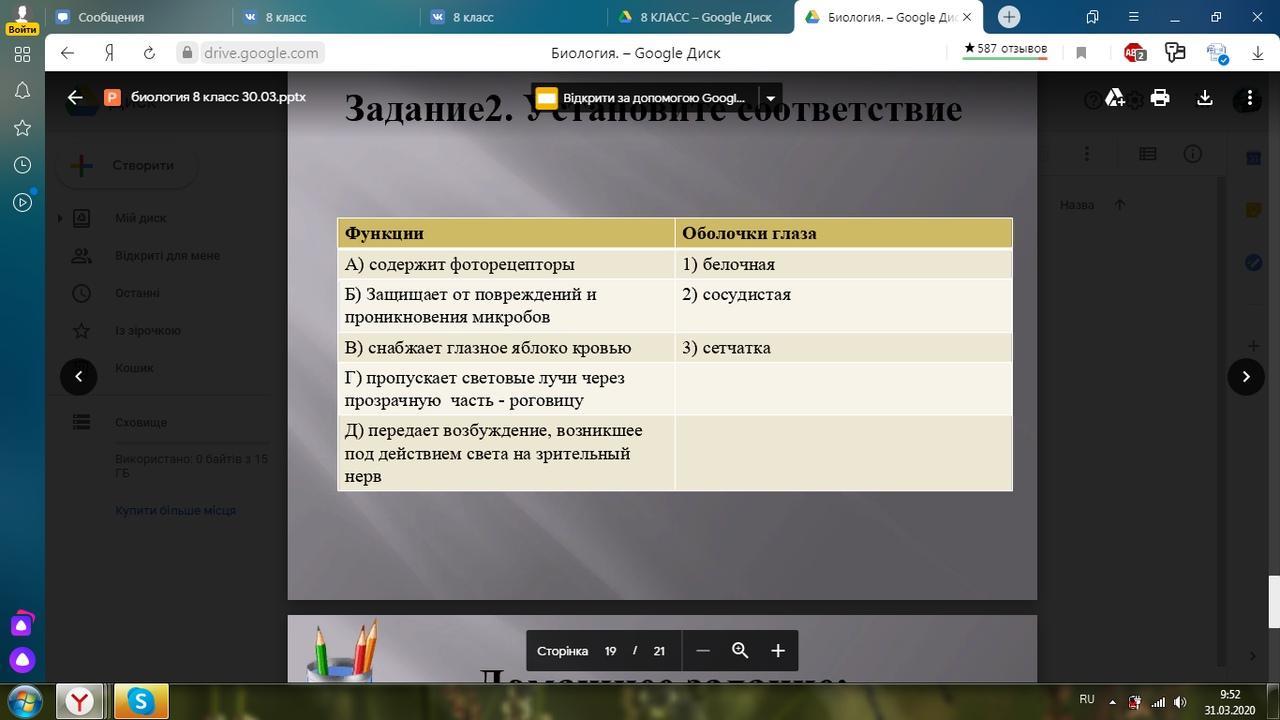Image resolution: width=1280 pixels, height=720 pixels.
Task: Click the Skype taskbar icon
Action: pyautogui.click(x=141, y=701)
